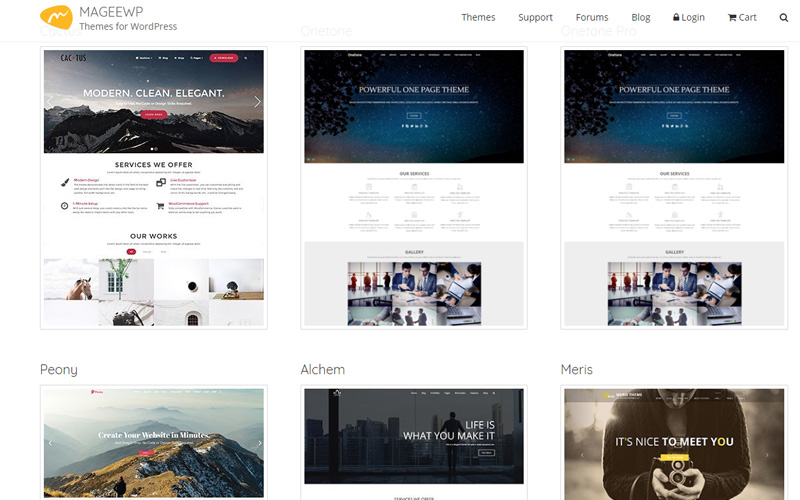This screenshot has width=800, height=500.
Task: Open the search magnifier icon in header
Action: coord(784,18)
